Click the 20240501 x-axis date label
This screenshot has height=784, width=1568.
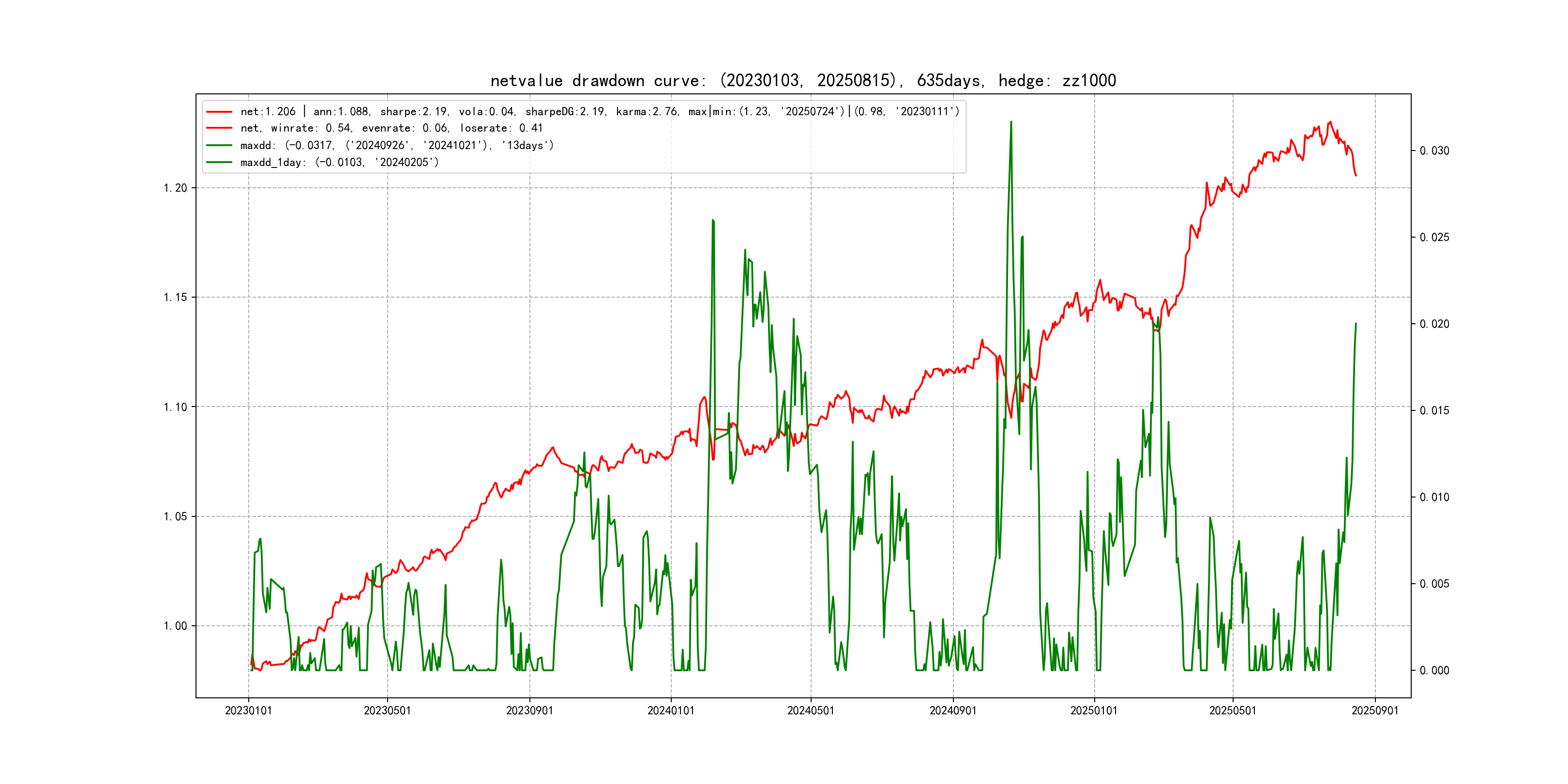(x=811, y=711)
